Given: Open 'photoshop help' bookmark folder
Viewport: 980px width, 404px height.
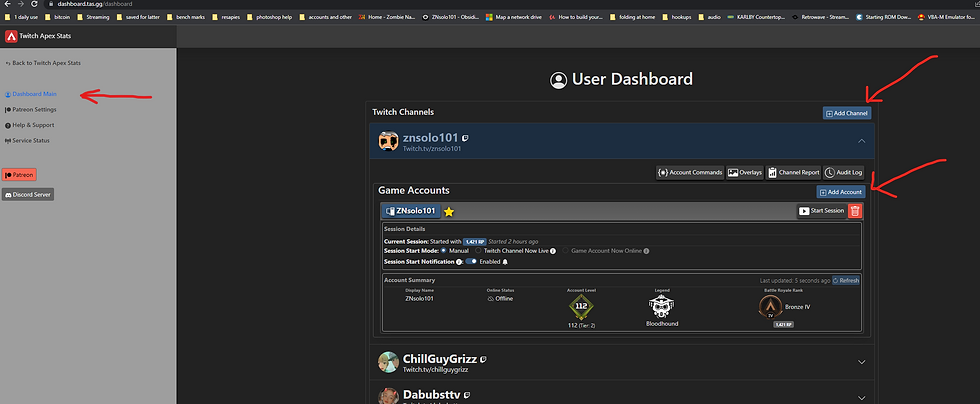Looking at the screenshot, I should (269, 18).
